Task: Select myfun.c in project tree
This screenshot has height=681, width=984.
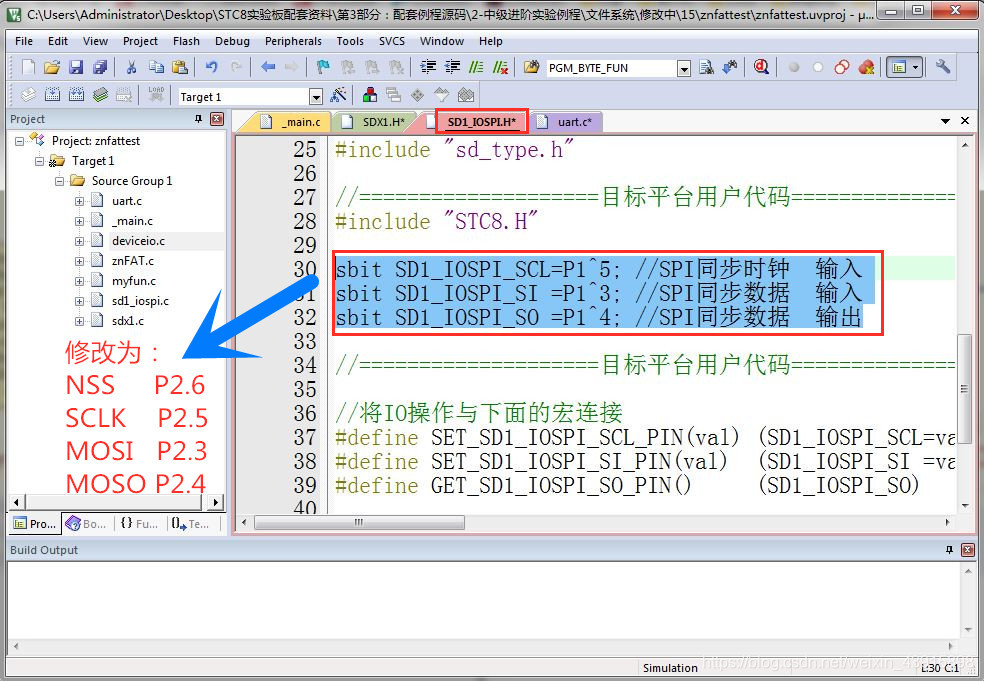Action: [x=134, y=281]
